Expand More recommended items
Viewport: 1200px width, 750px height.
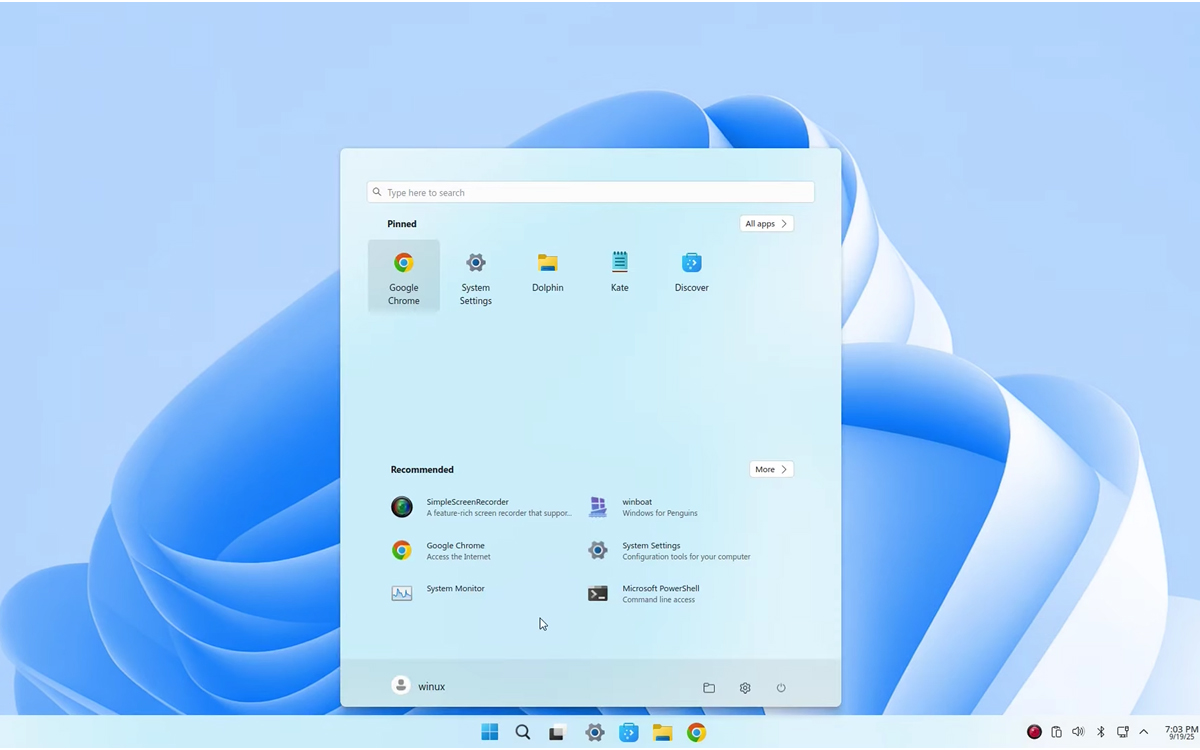tap(771, 469)
